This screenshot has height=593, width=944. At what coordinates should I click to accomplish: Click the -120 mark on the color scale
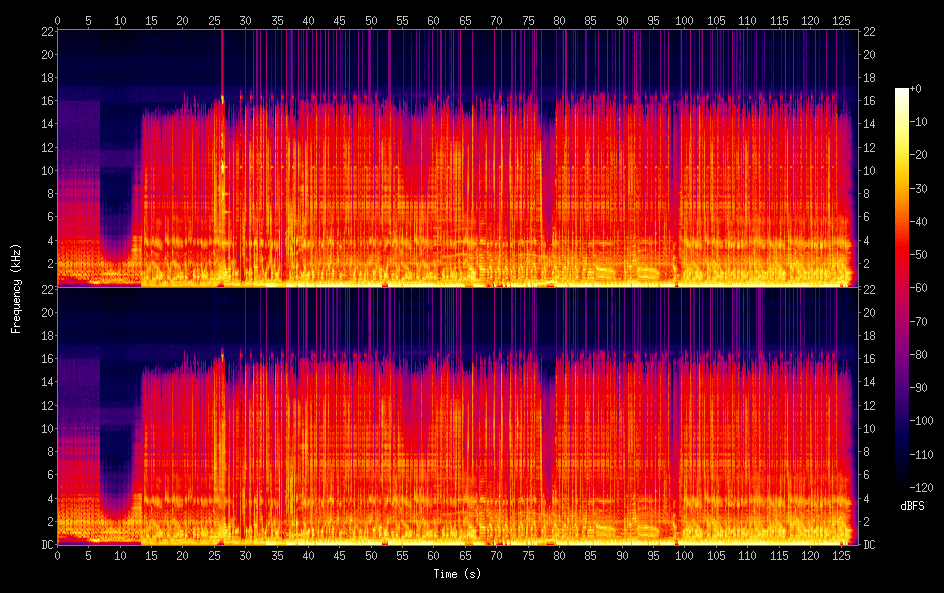921,487
